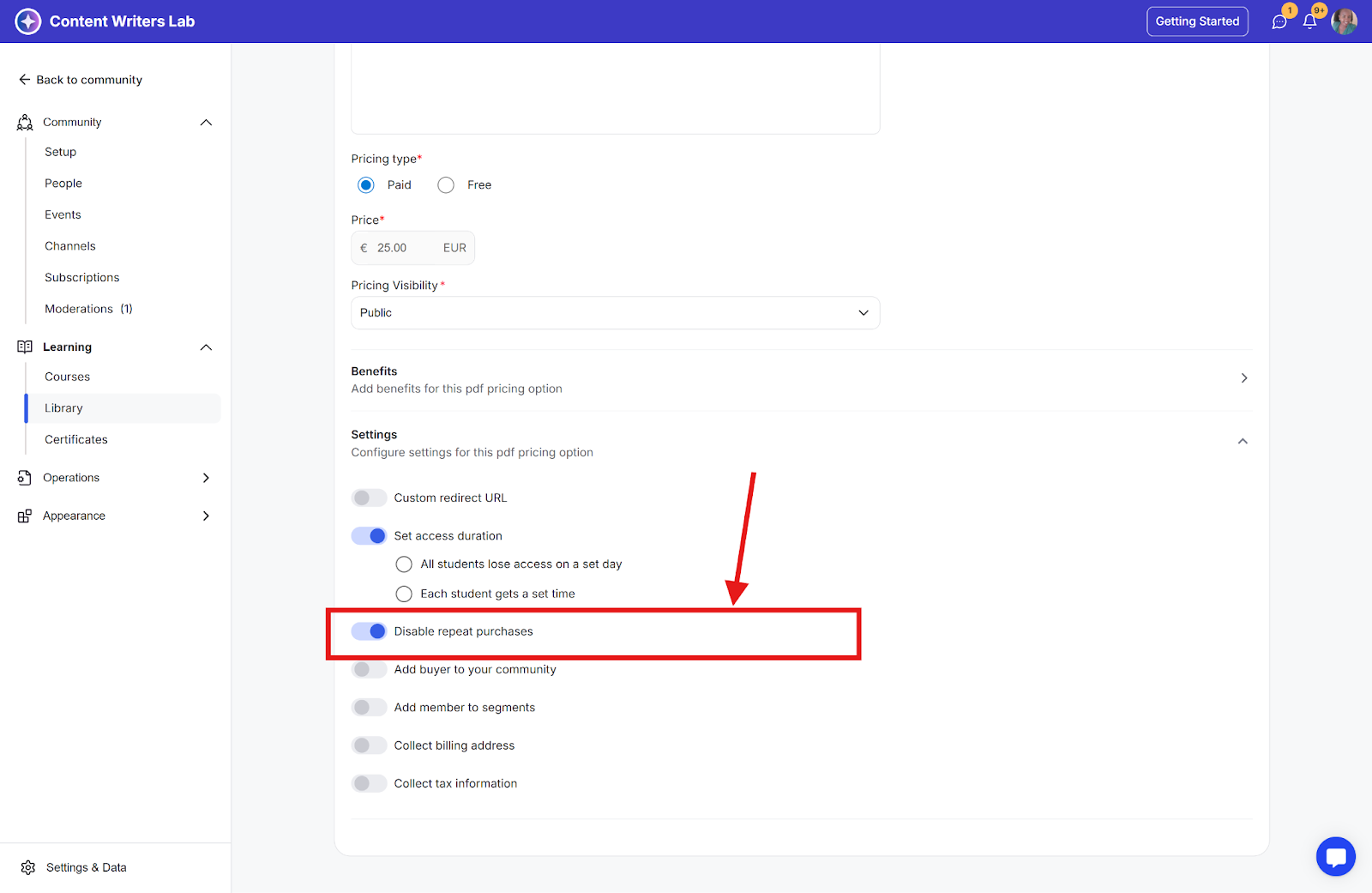Expand the Operations section chevron

click(206, 478)
